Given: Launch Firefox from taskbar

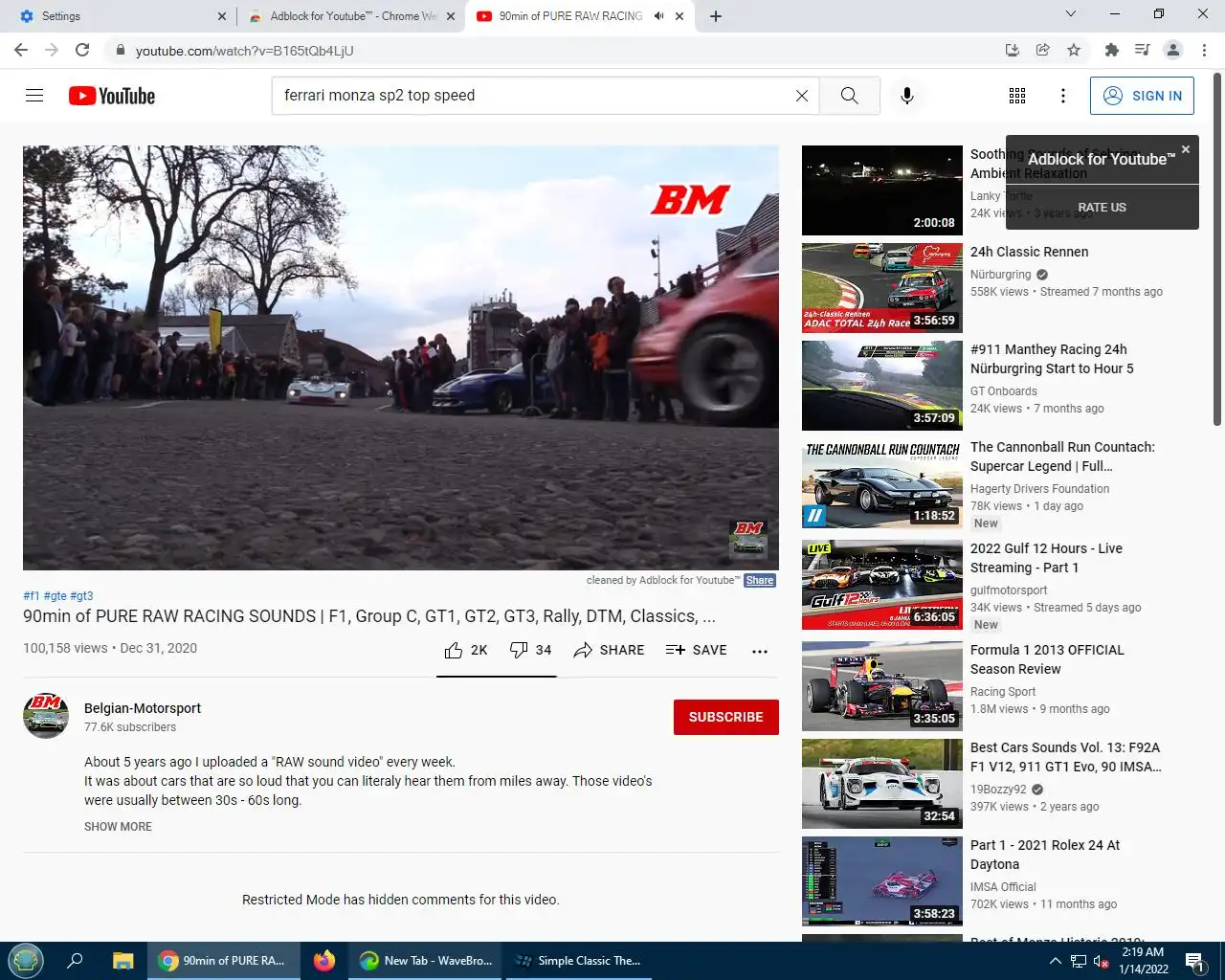Looking at the screenshot, I should [324, 961].
